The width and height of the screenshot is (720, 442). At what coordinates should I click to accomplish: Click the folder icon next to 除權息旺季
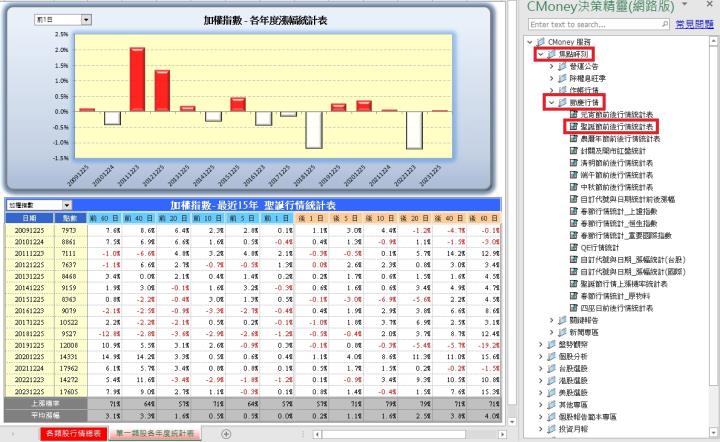562,78
